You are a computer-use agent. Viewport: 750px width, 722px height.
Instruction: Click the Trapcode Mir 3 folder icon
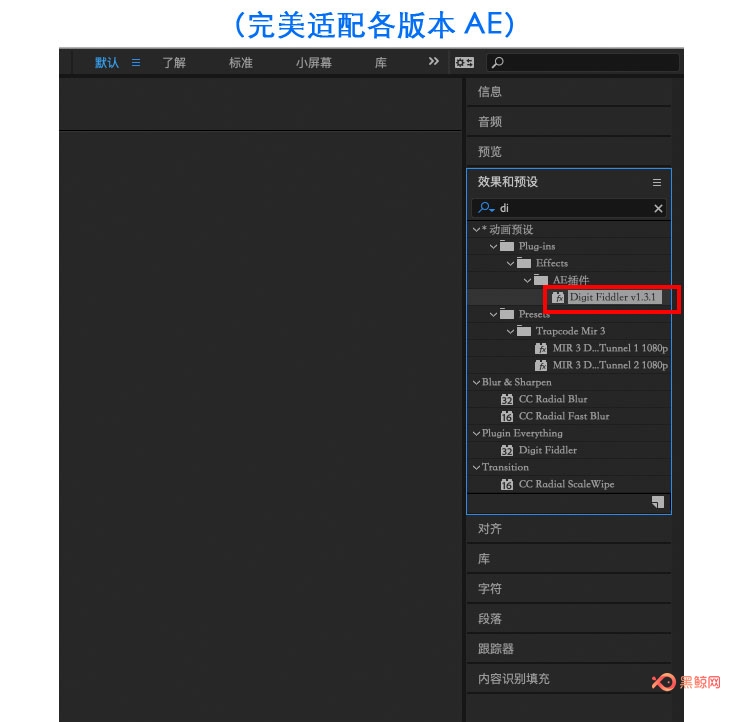pyautogui.click(x=524, y=331)
